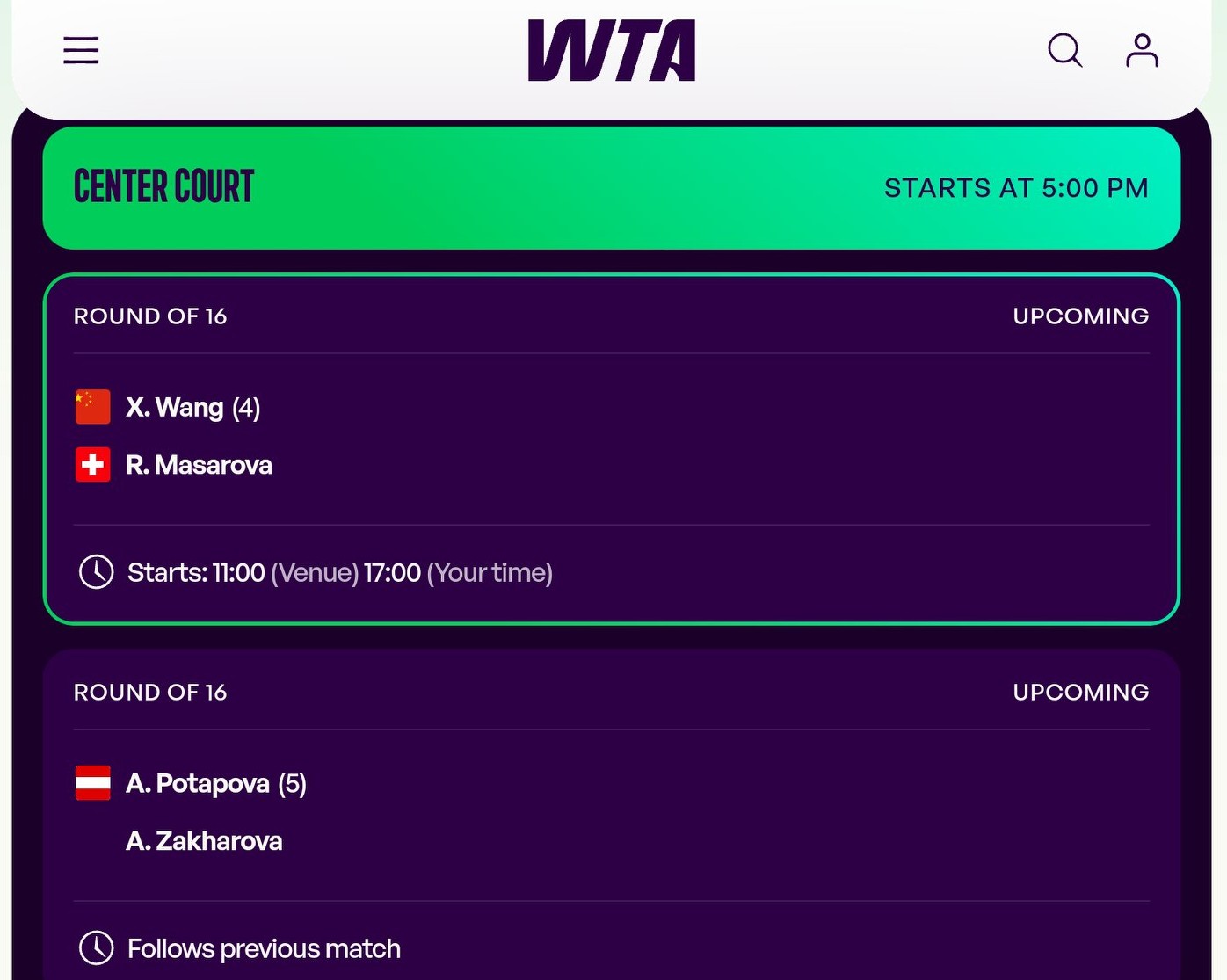Select the Center Court header banner

163,187
